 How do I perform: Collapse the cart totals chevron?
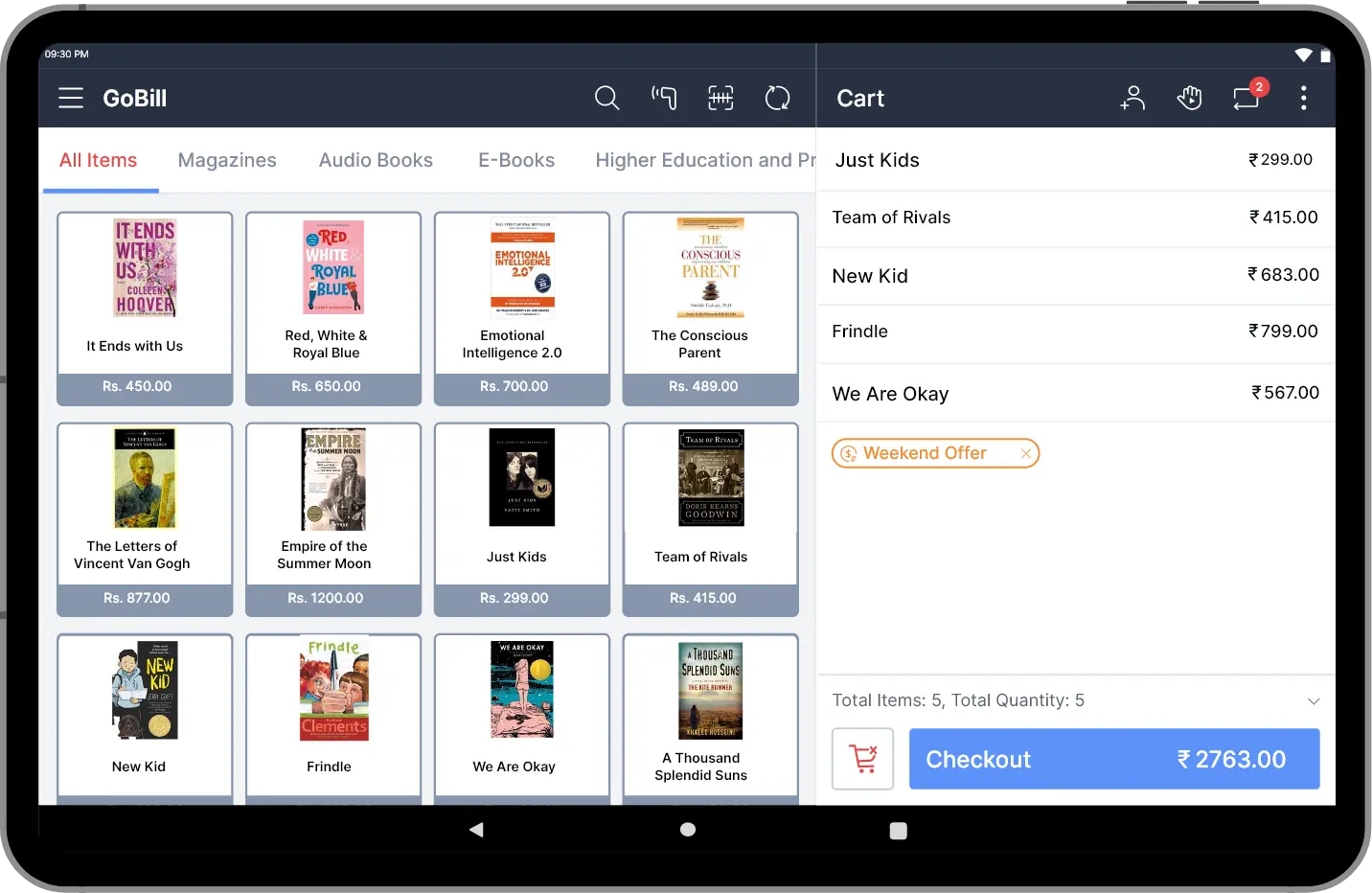[1313, 700]
